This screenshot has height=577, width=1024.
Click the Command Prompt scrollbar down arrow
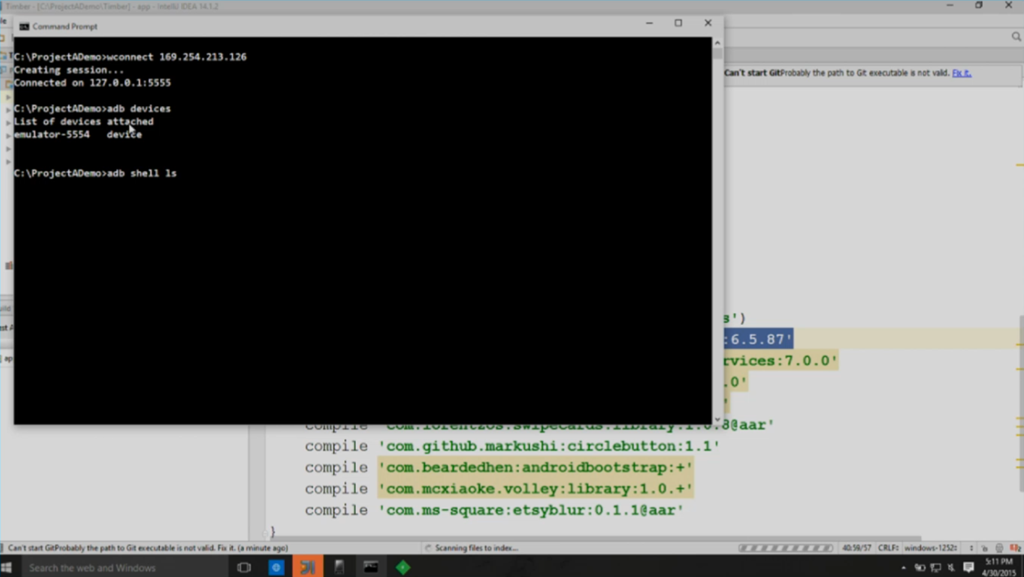[717, 420]
